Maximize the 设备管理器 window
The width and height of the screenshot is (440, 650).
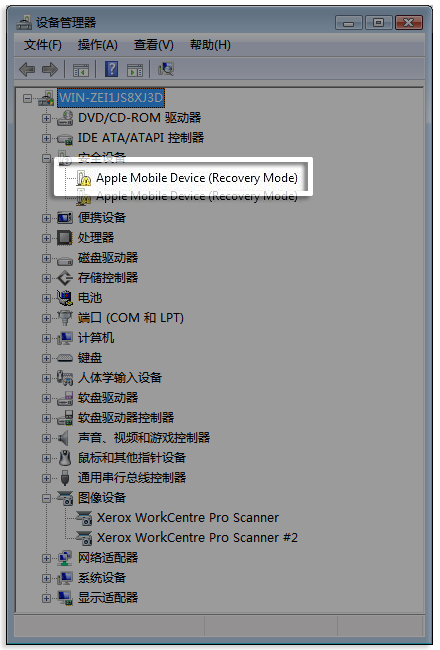pos(379,22)
